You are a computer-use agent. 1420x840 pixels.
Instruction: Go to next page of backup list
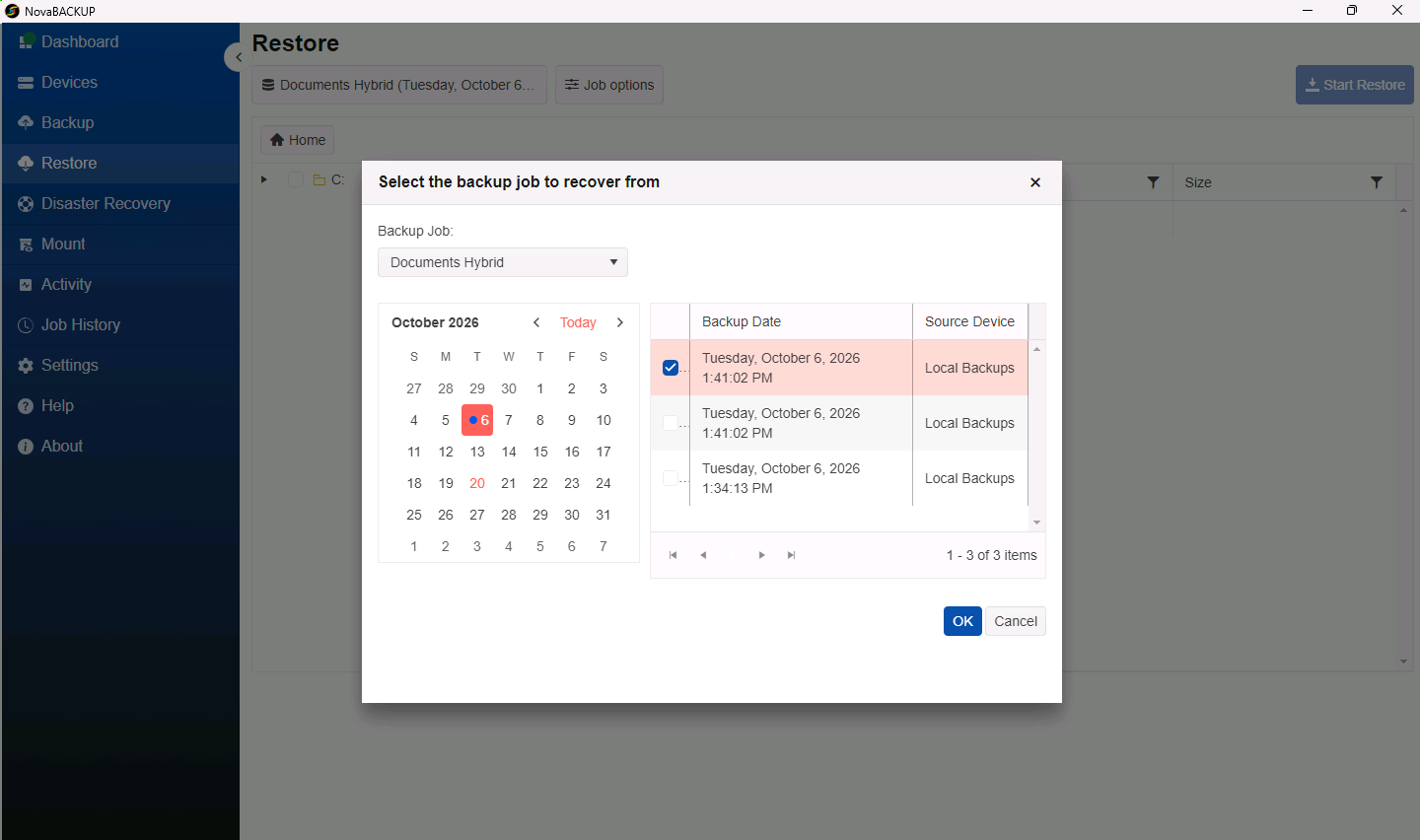(761, 555)
